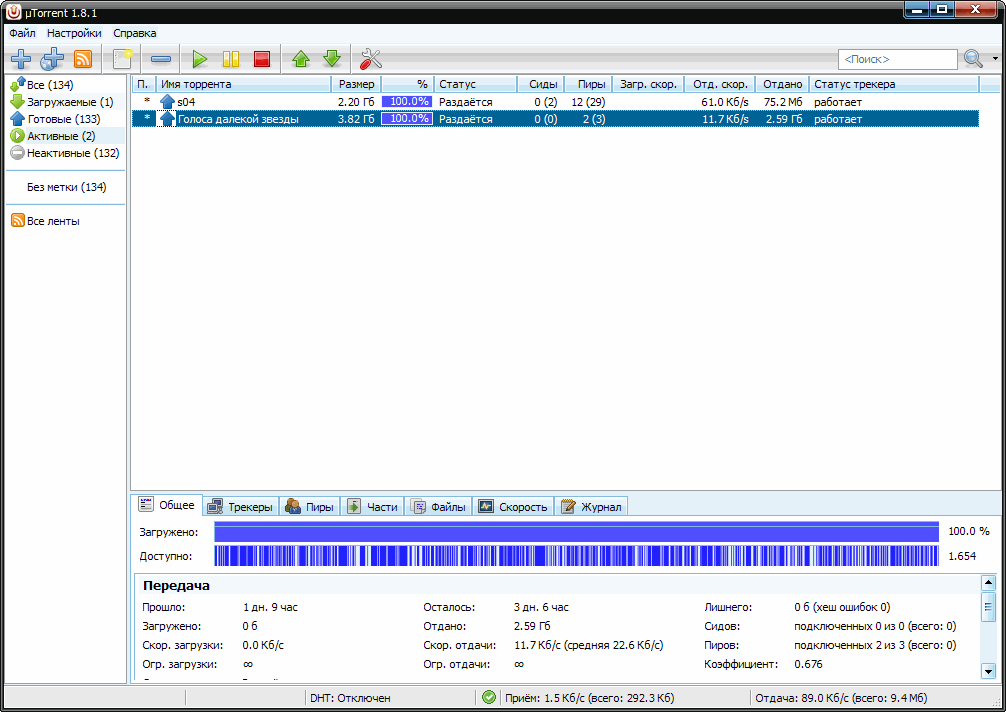Image resolution: width=1006 pixels, height=712 pixels.
Task: Select Неактивные (132) in the sidebar
Action: (x=64, y=153)
